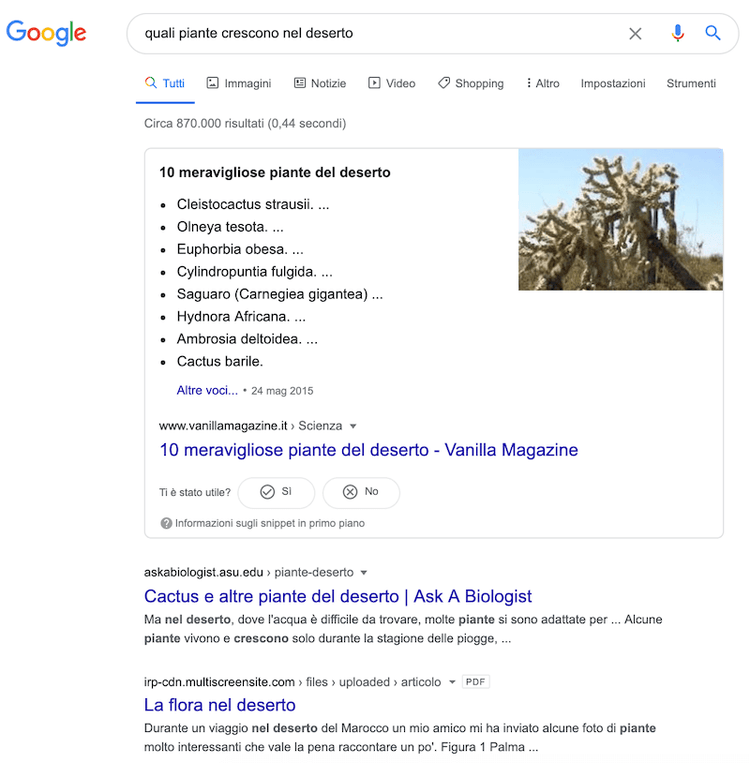Viewport: 750px width, 763px height.
Task: Click the irp-cdn.multiscreensite.com breadcrumb URL
Action: point(219,682)
